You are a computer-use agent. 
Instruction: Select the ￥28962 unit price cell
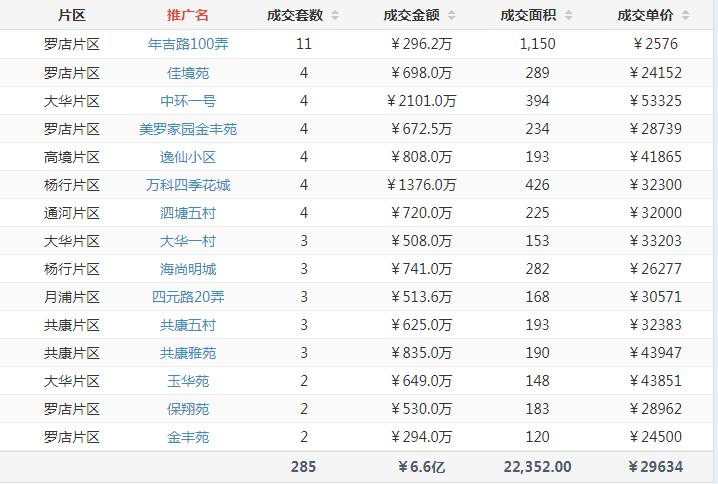point(655,409)
